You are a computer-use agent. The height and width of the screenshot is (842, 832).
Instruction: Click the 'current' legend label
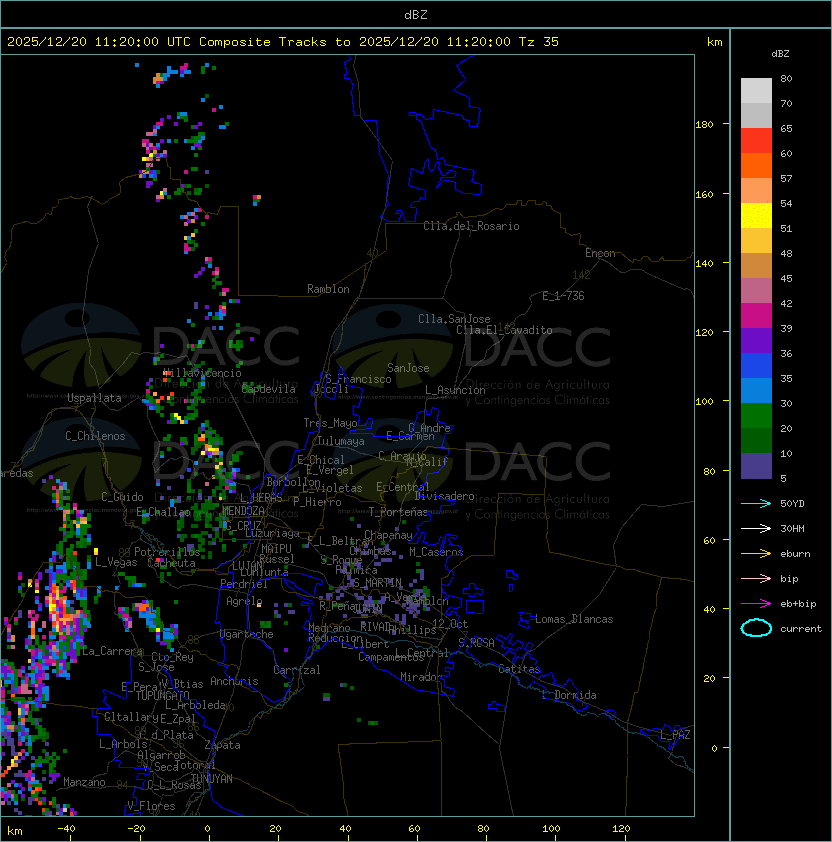coord(801,628)
